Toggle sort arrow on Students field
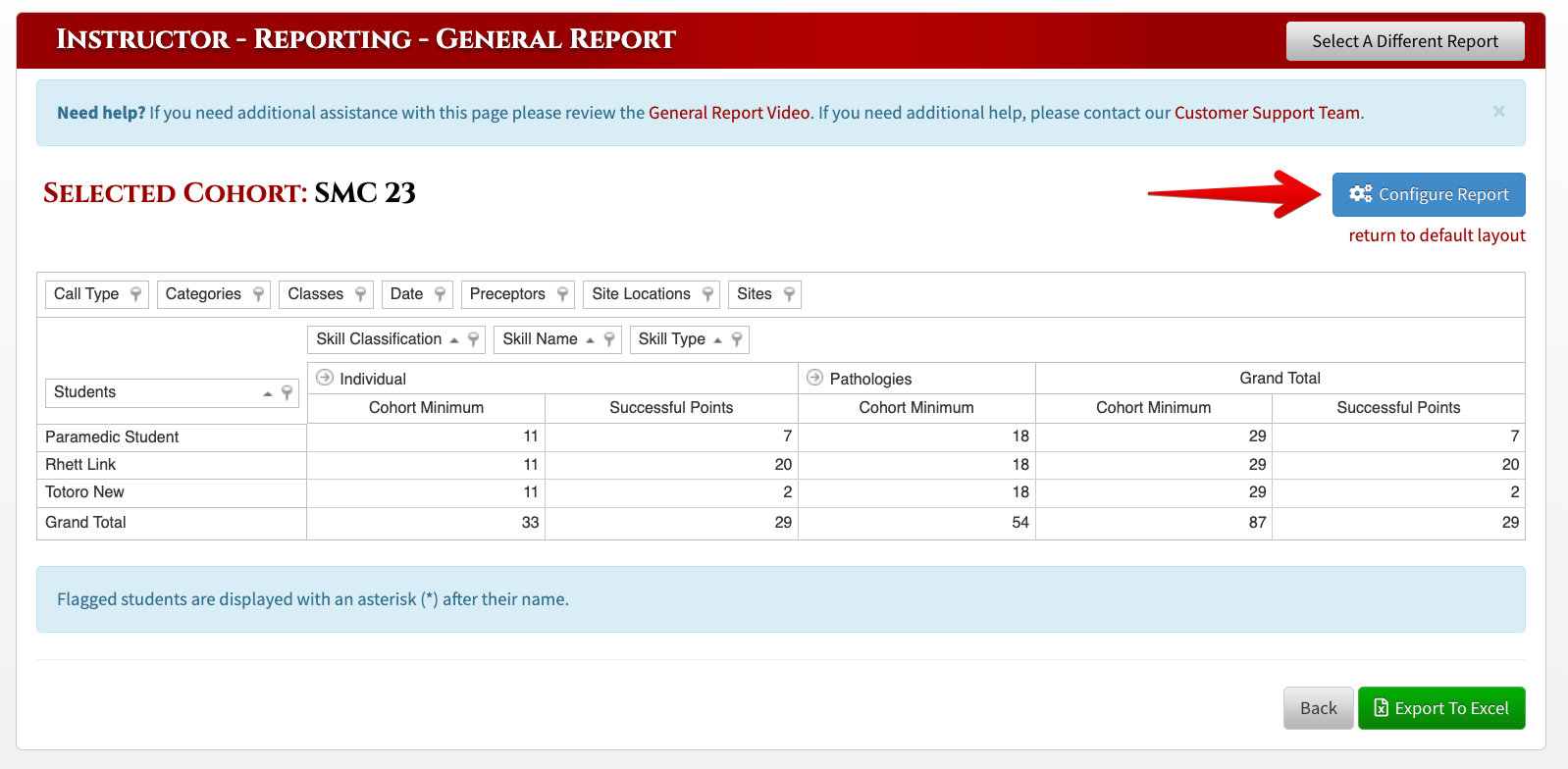This screenshot has height=769, width=1568. coord(267,393)
